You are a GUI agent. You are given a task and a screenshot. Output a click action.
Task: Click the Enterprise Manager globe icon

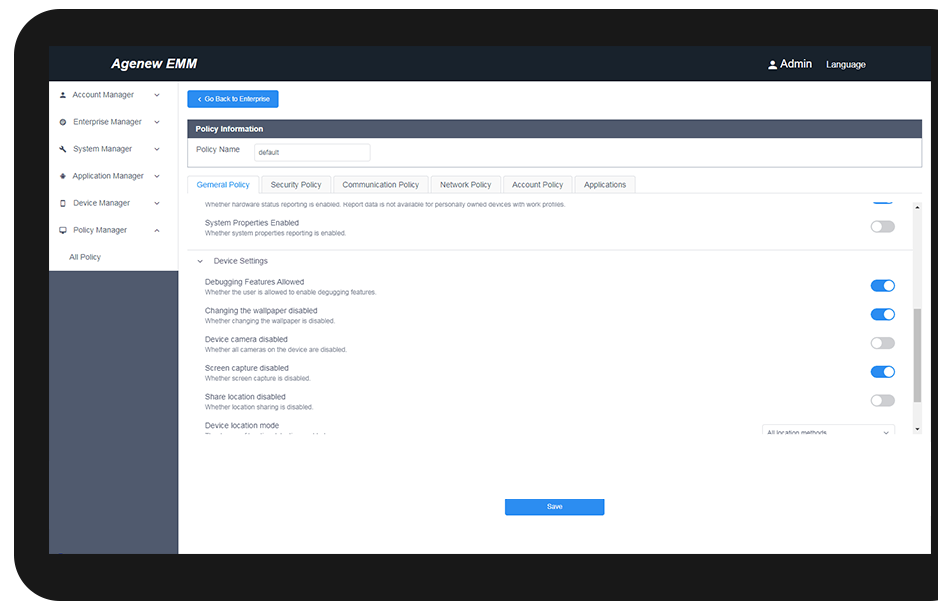tap(63, 122)
